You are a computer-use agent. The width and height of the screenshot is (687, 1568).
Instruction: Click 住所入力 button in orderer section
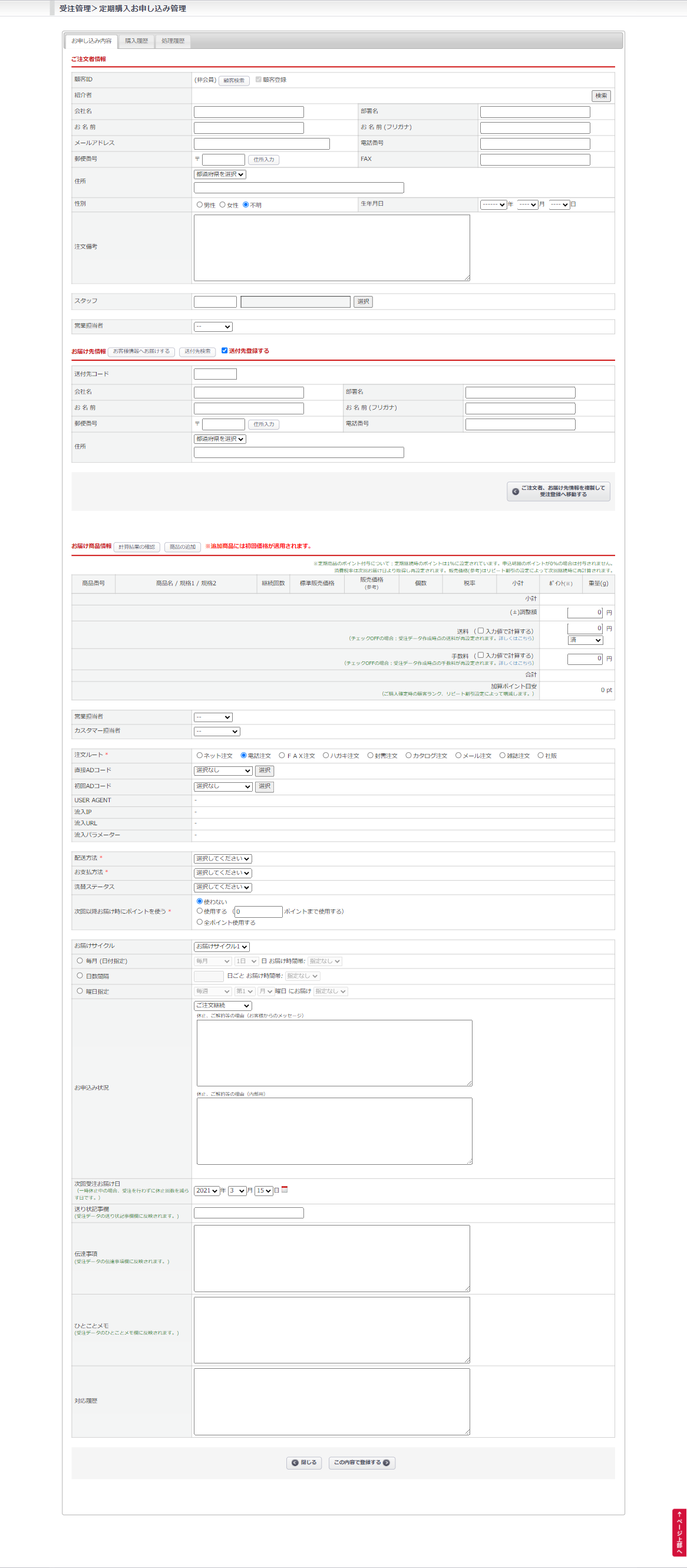(263, 160)
